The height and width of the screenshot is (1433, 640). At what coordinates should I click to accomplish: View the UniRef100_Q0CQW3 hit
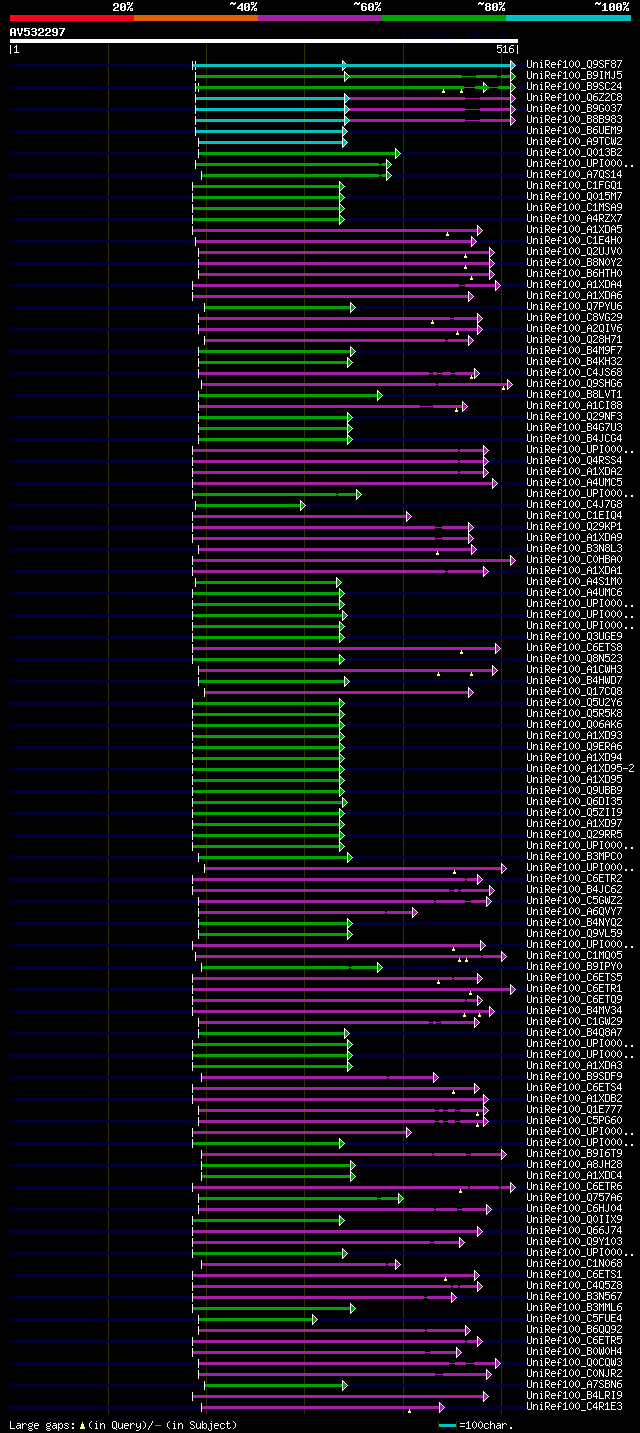pyautogui.click(x=574, y=1363)
